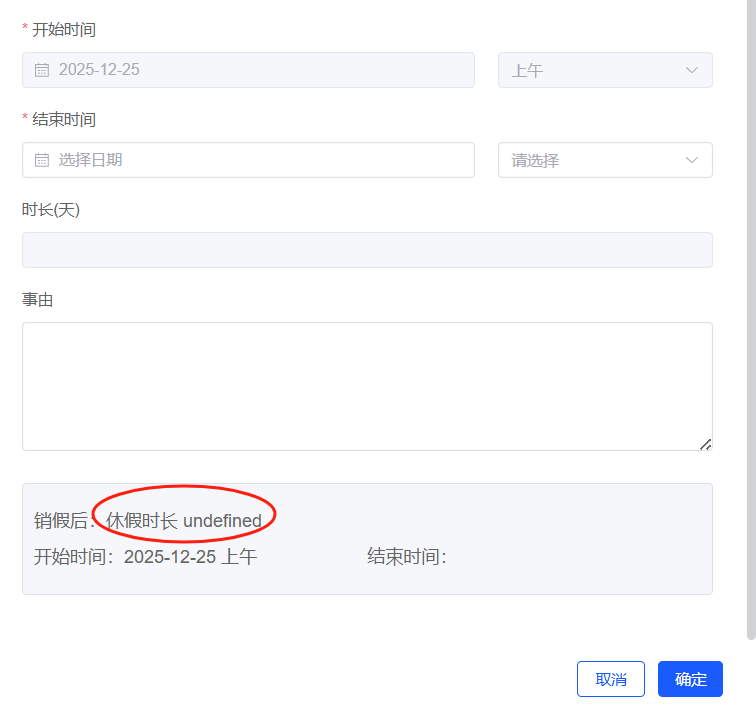Click the 时长(天) duration field

tap(367, 250)
